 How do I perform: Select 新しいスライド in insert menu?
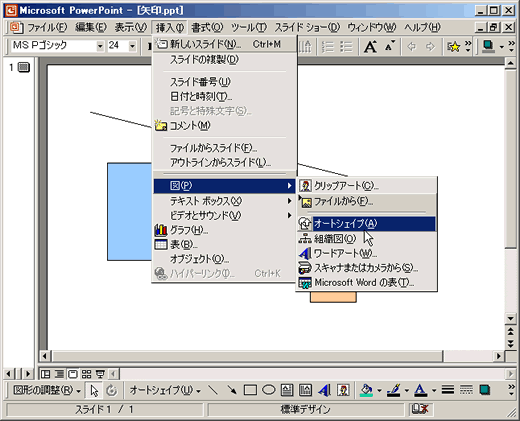tap(224, 44)
